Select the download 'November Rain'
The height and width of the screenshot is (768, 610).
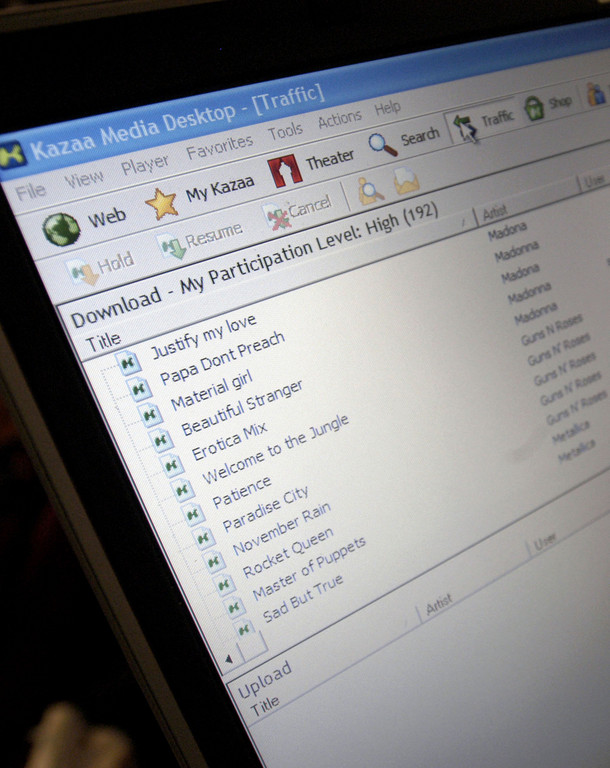(x=282, y=528)
